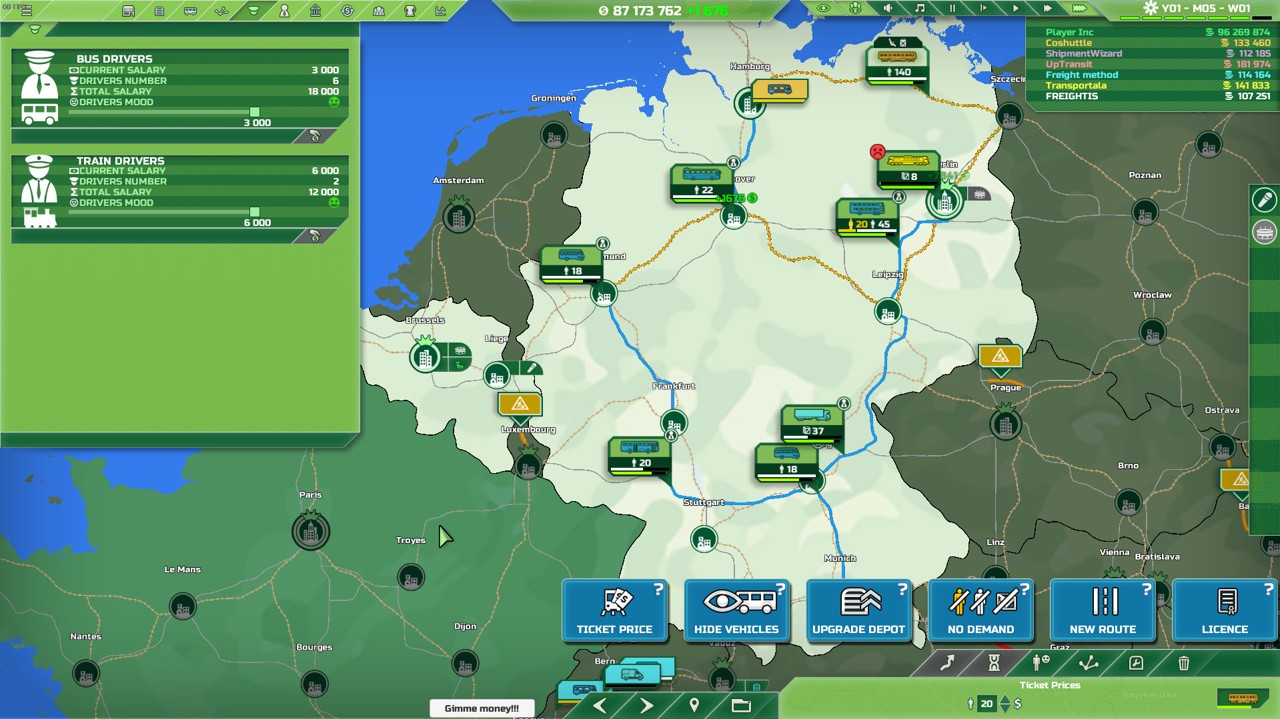Open the bank building panel
The image size is (1280, 719).
316,11
